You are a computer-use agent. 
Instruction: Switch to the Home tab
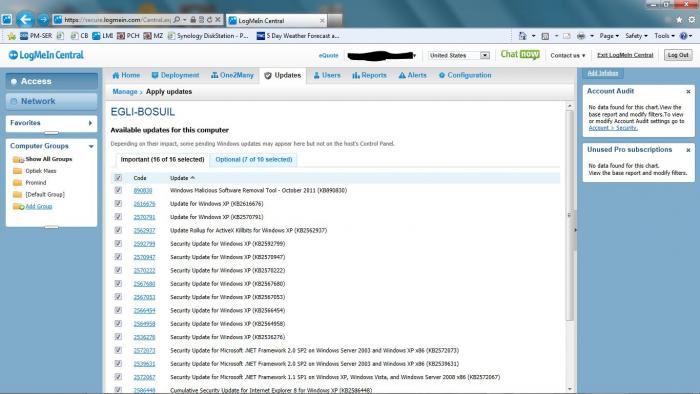click(126, 75)
